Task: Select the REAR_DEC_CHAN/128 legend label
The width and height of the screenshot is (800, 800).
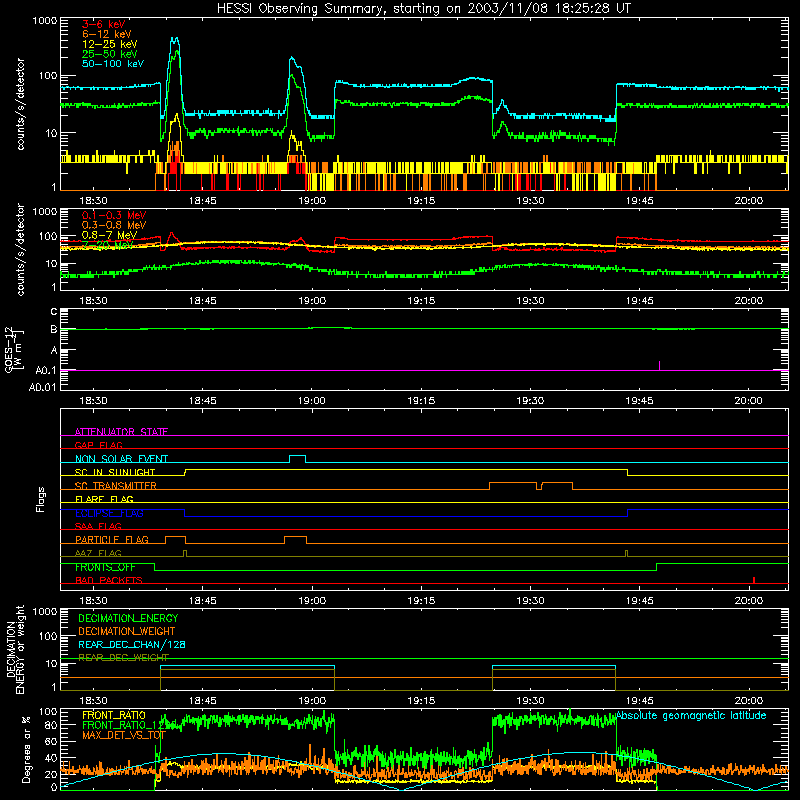Action: (x=132, y=644)
